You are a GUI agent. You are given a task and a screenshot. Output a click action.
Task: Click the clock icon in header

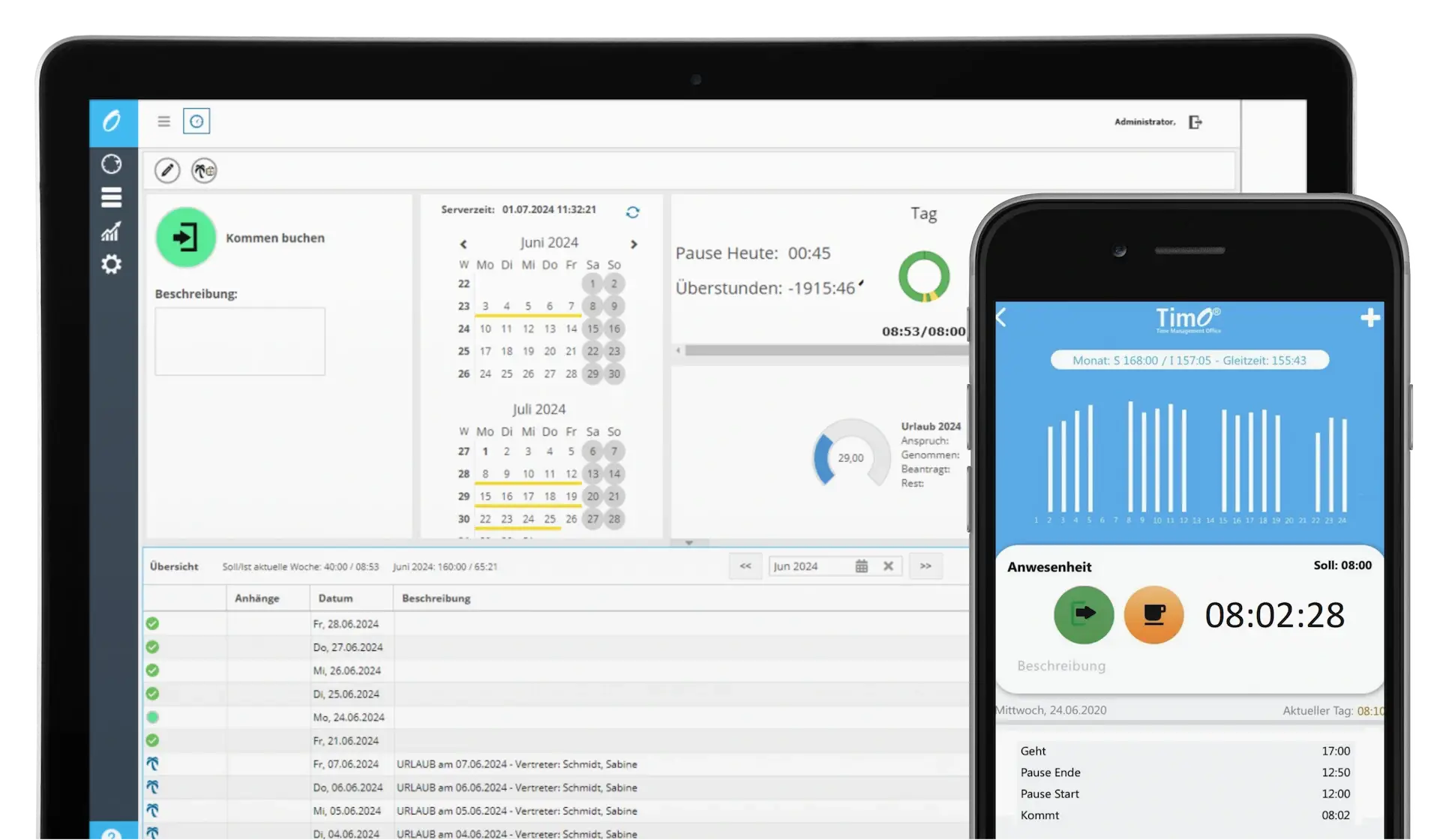point(196,121)
